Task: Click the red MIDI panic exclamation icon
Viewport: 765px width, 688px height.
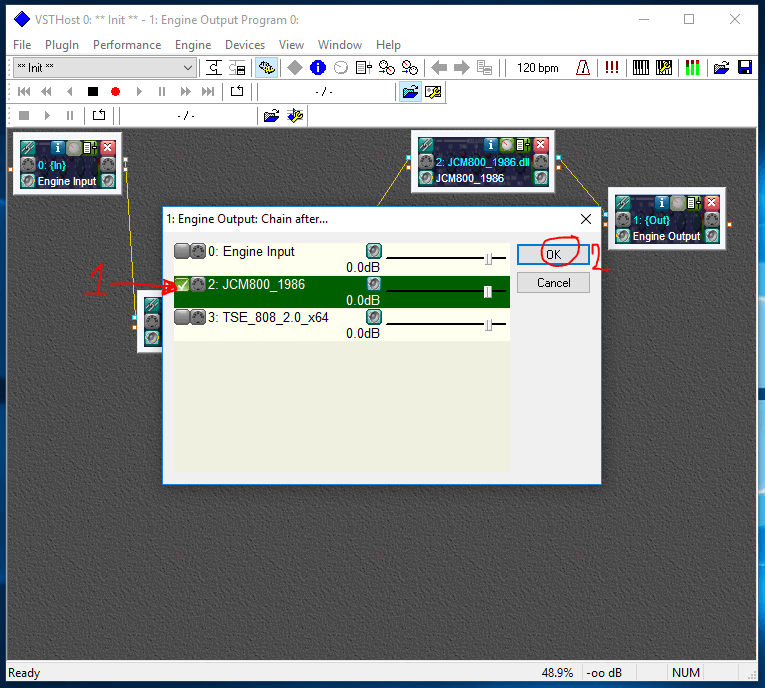Action: [x=611, y=68]
